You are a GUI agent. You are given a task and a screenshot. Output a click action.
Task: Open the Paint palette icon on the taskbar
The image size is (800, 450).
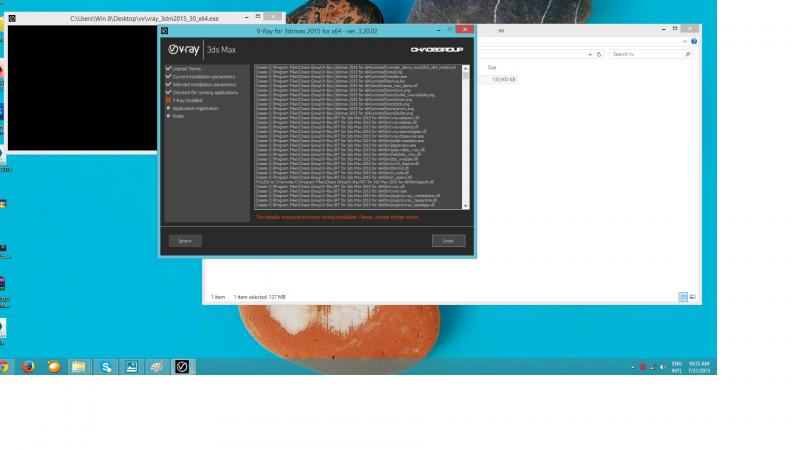[x=157, y=366]
